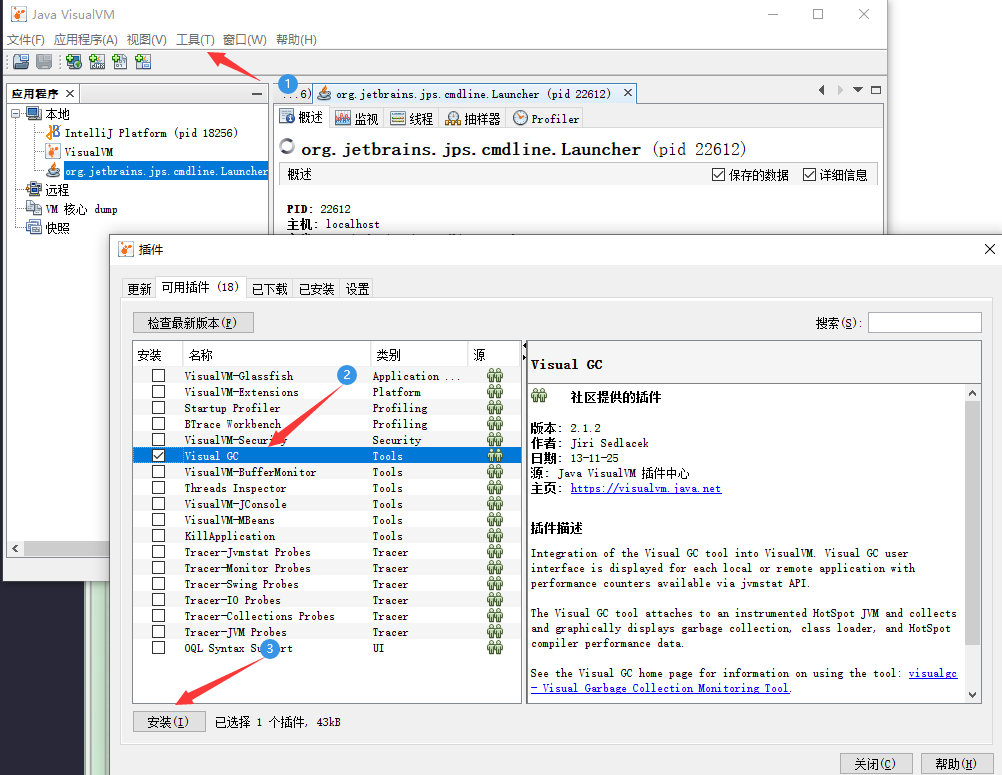
Task: Click the 帮助(H) button in plugins dialog
Action: [x=956, y=763]
